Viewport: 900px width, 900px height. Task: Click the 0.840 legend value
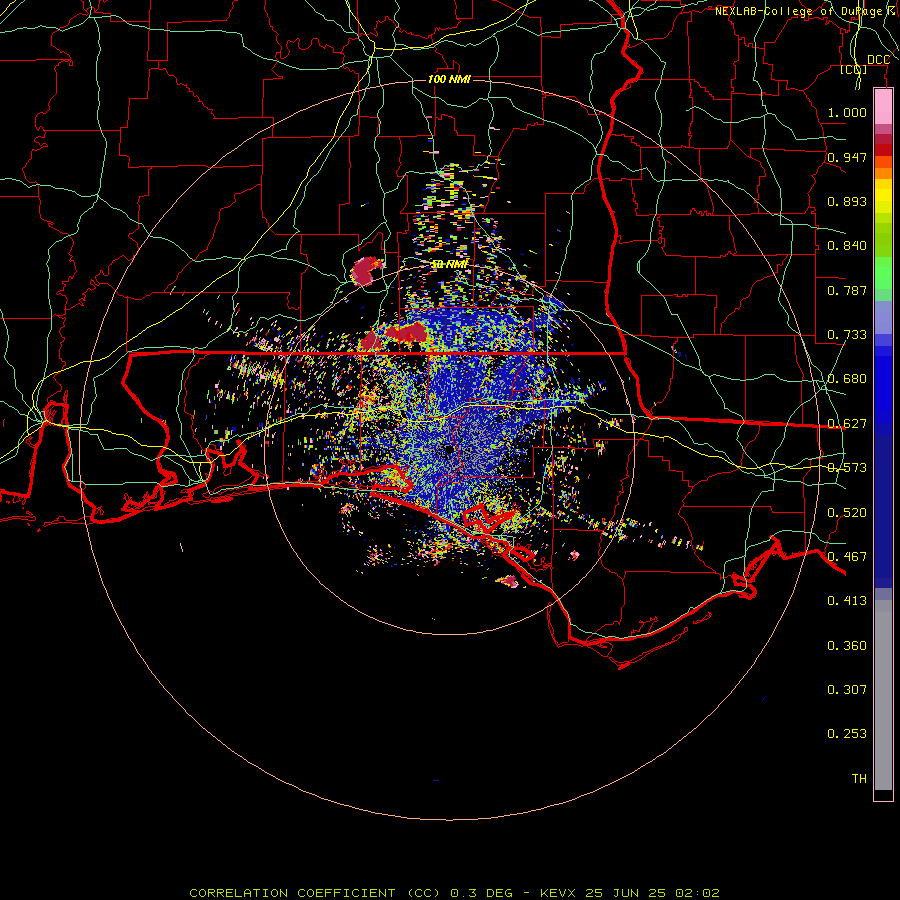point(847,246)
